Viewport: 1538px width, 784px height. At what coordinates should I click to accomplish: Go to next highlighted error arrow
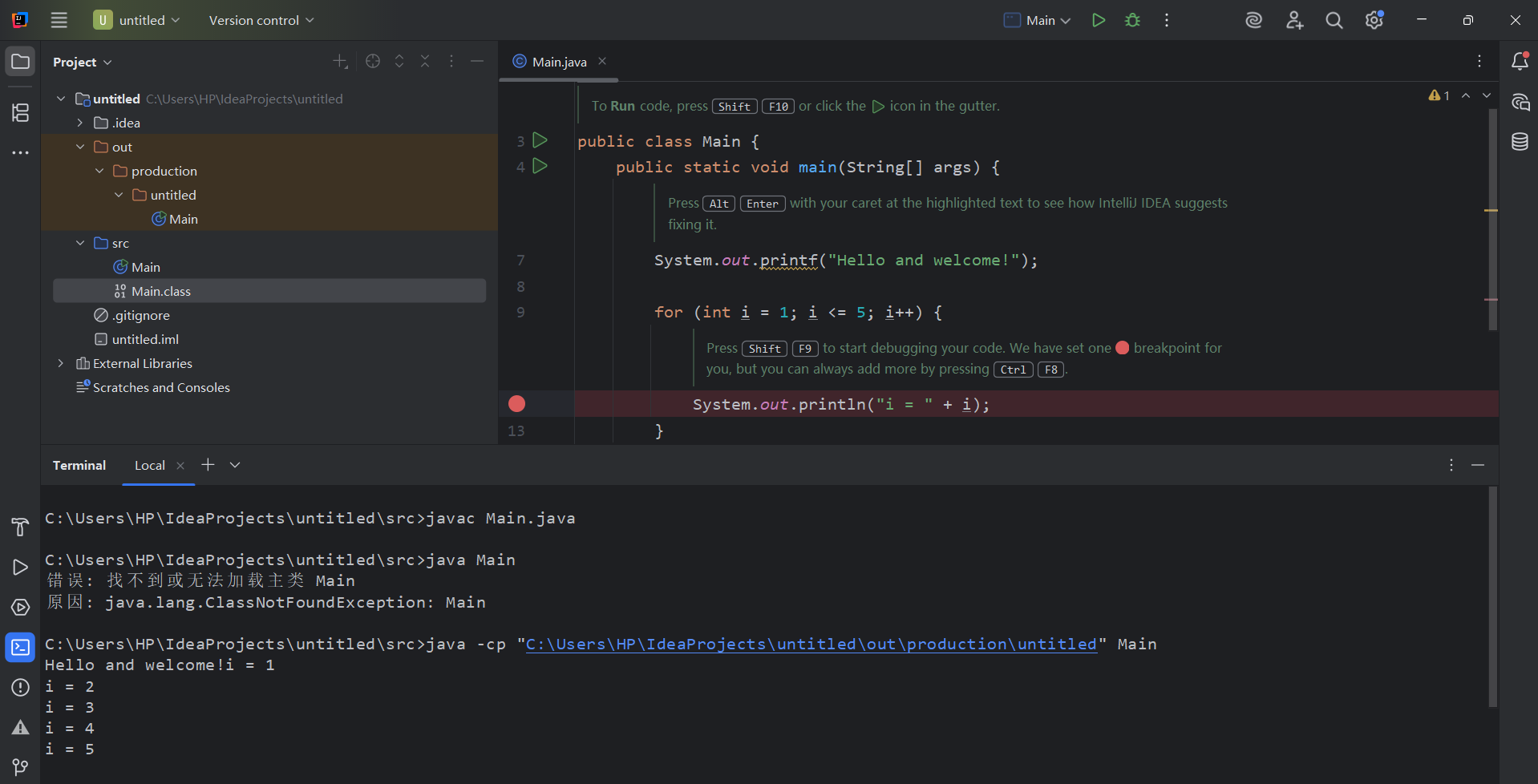(1487, 95)
